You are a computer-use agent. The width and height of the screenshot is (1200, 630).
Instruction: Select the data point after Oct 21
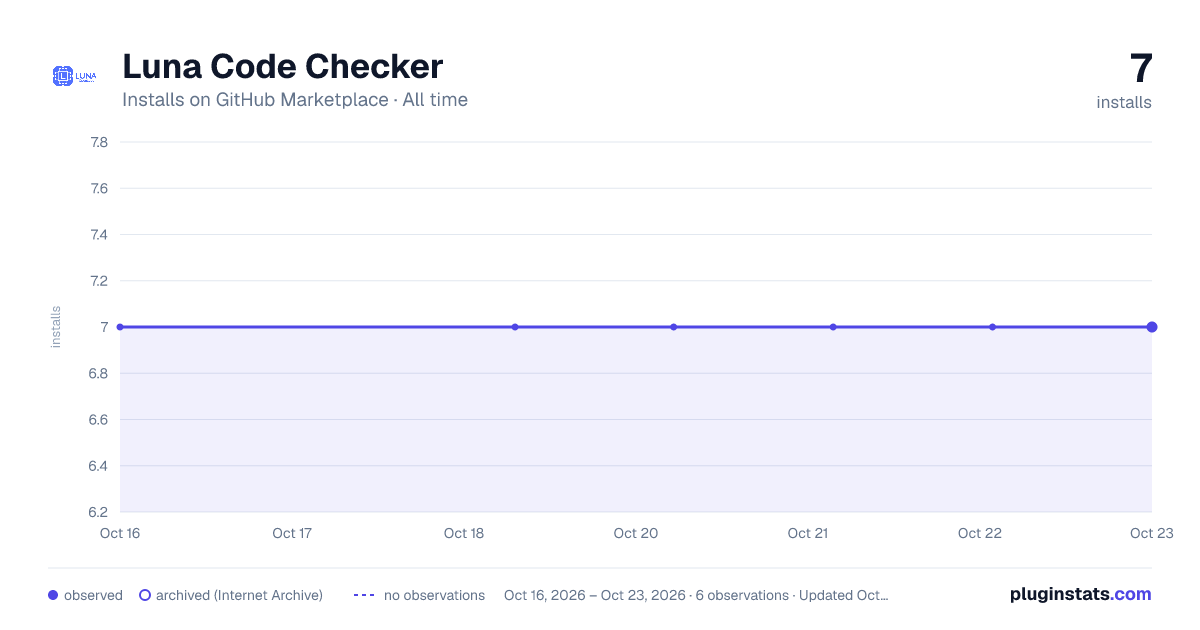tap(833, 327)
